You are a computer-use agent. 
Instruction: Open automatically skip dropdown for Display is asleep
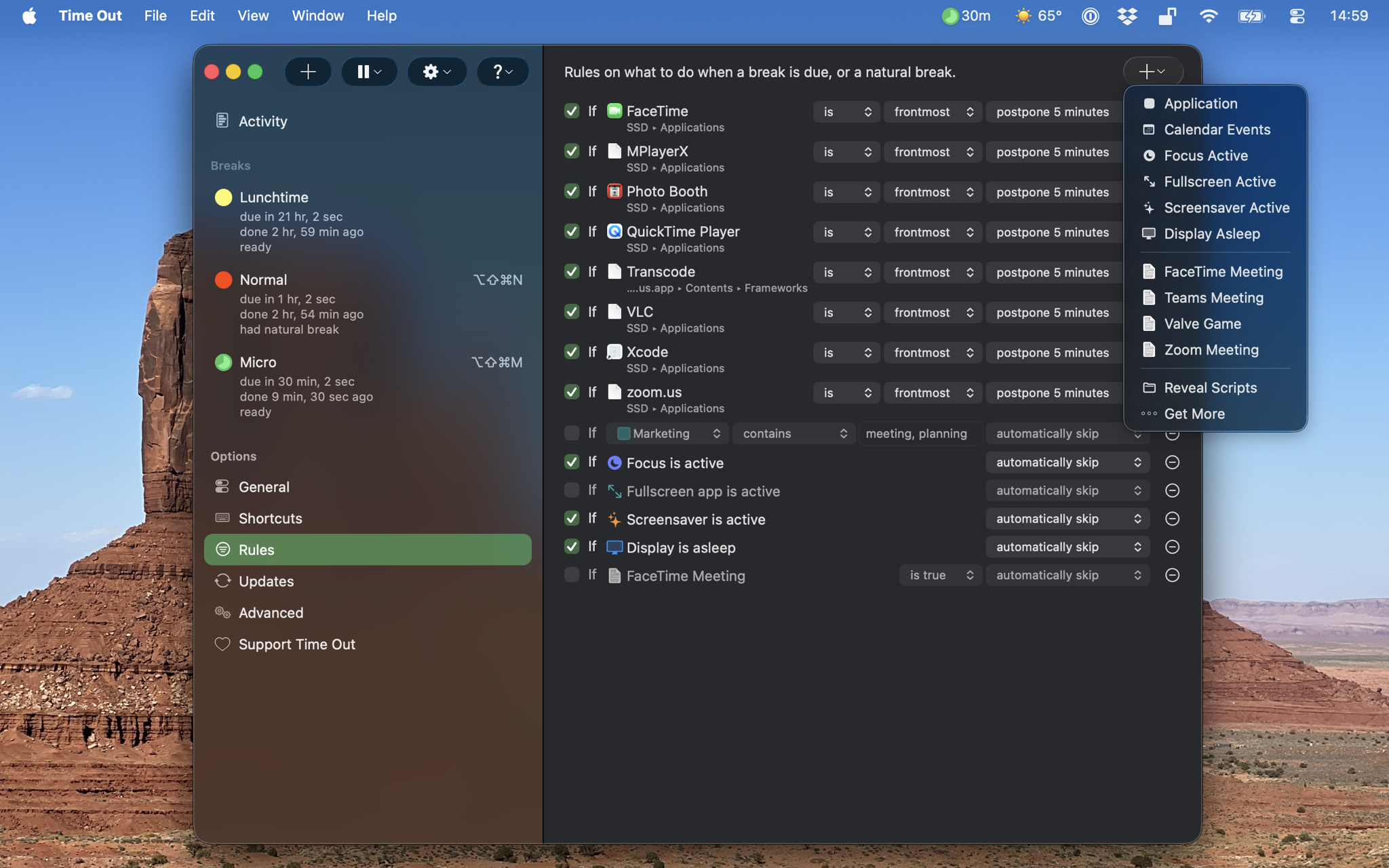pyautogui.click(x=1068, y=547)
